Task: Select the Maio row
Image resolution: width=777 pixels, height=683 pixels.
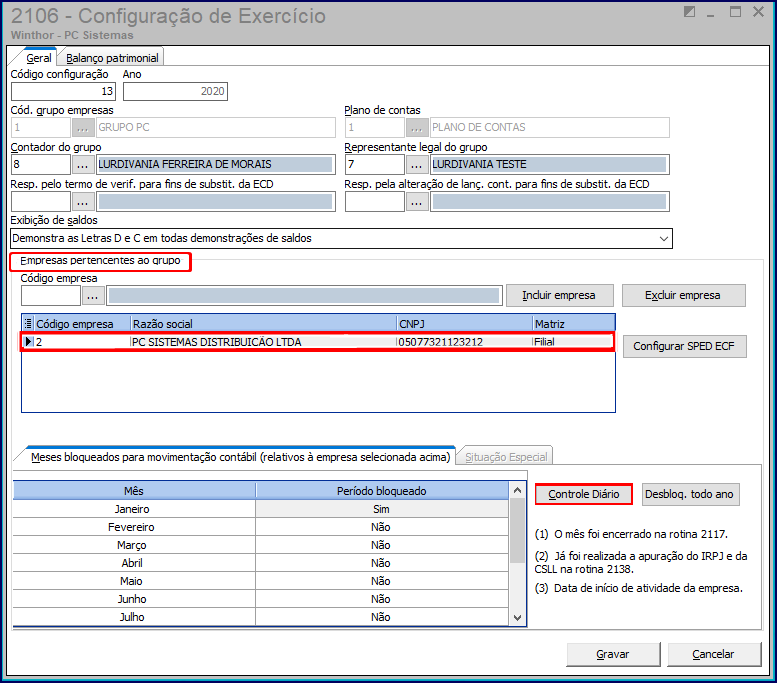Action: tap(261, 581)
